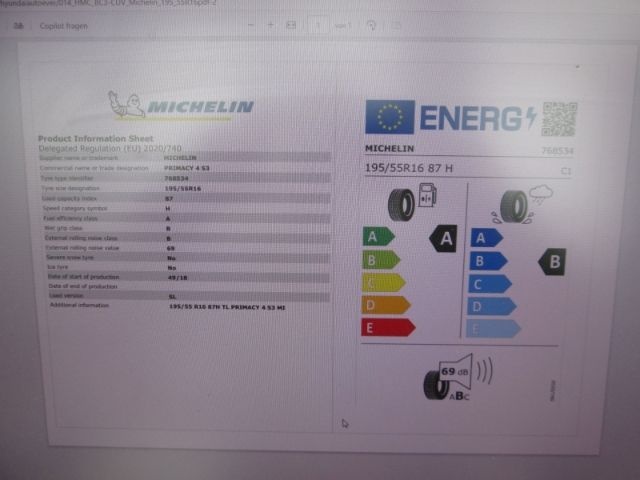Open the table of contents sidebar icon
Screen dimensions: 640x480
click(x=18, y=26)
